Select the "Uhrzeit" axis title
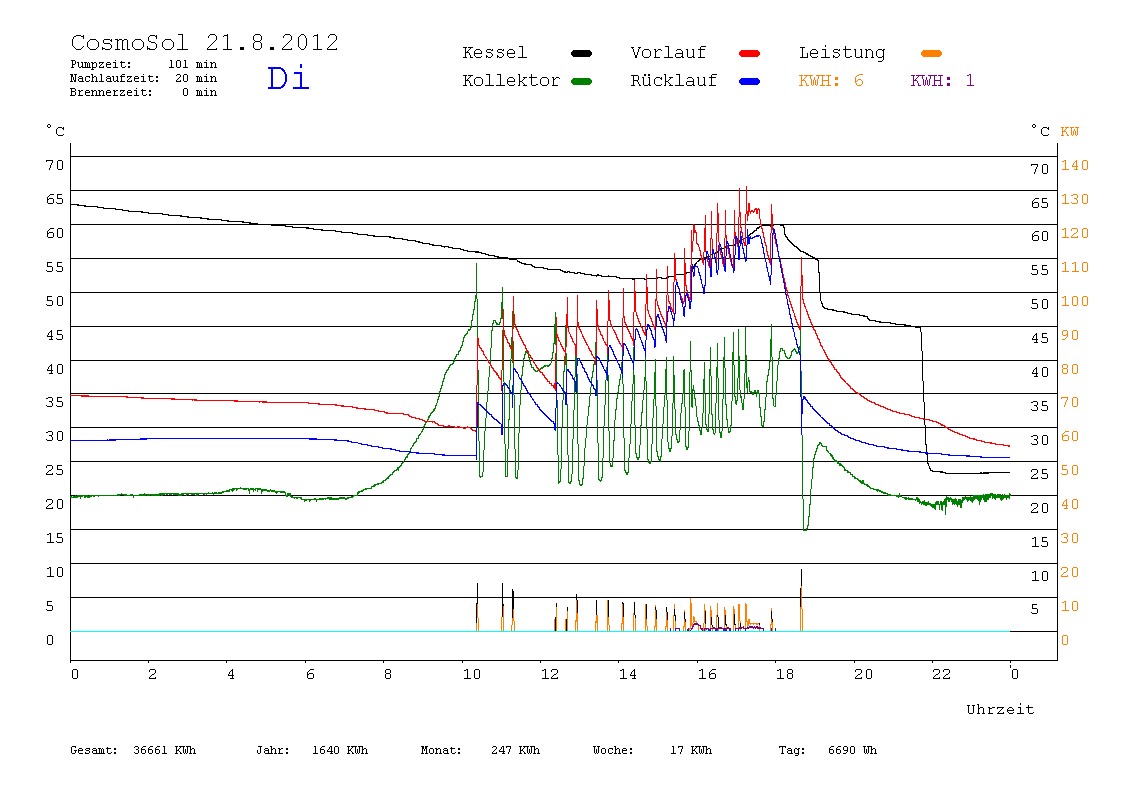Screen dimensions: 1148x812 (x=1000, y=709)
